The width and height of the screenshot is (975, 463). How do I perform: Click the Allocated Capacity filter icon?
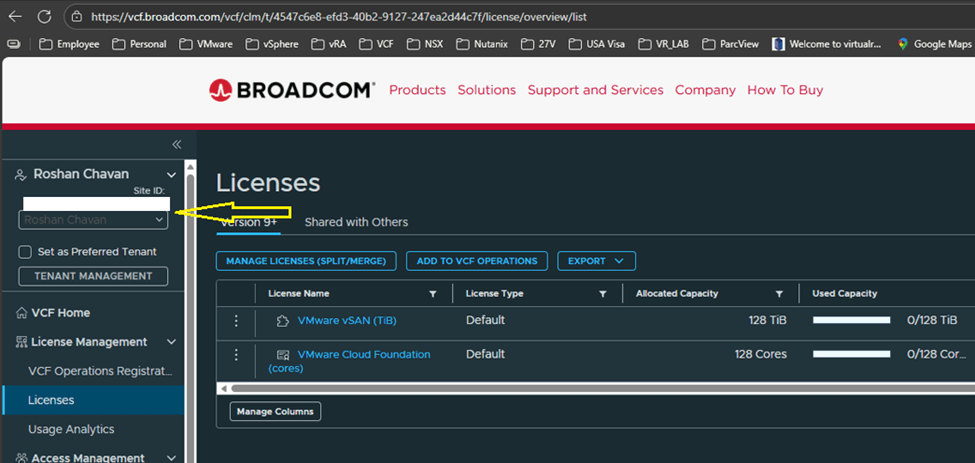point(779,294)
